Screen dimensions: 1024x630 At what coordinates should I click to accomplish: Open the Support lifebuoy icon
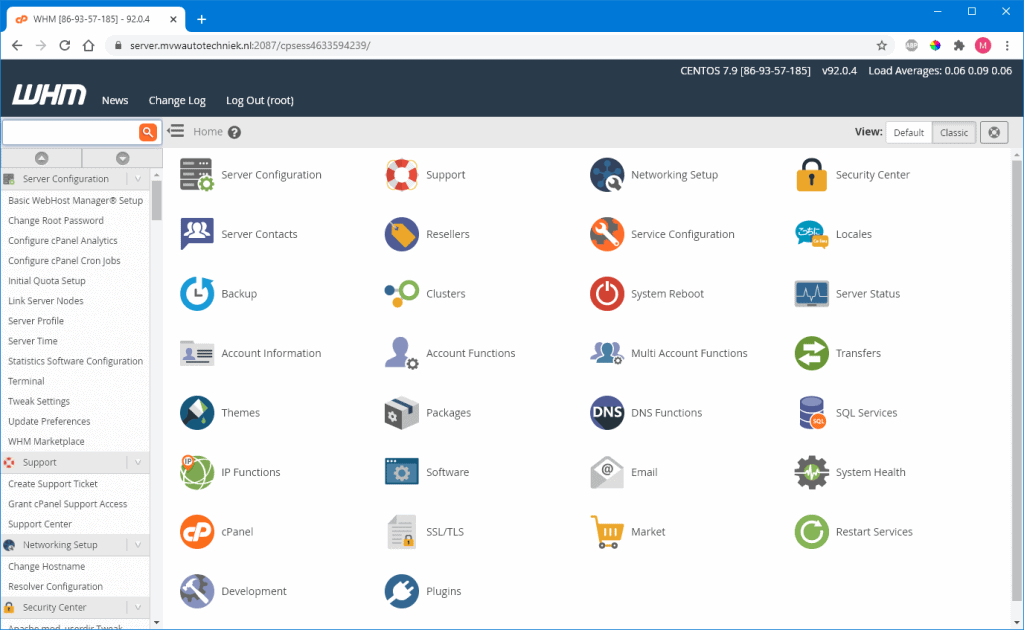(402, 175)
